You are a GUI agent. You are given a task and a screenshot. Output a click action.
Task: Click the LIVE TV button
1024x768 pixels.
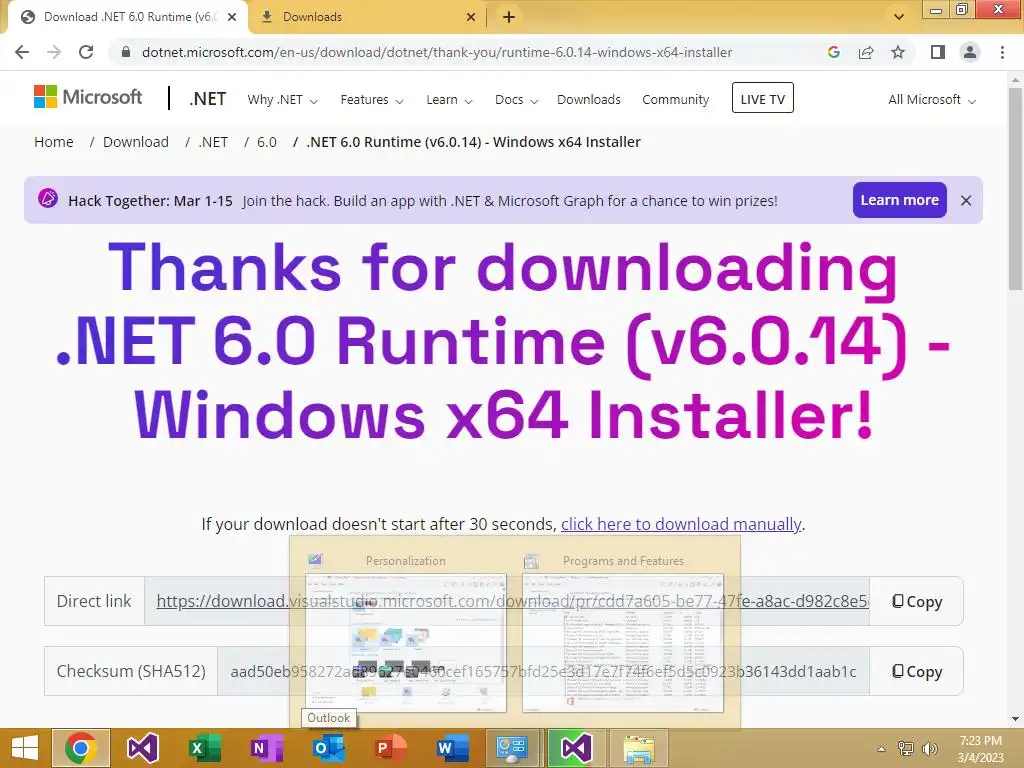(x=763, y=98)
